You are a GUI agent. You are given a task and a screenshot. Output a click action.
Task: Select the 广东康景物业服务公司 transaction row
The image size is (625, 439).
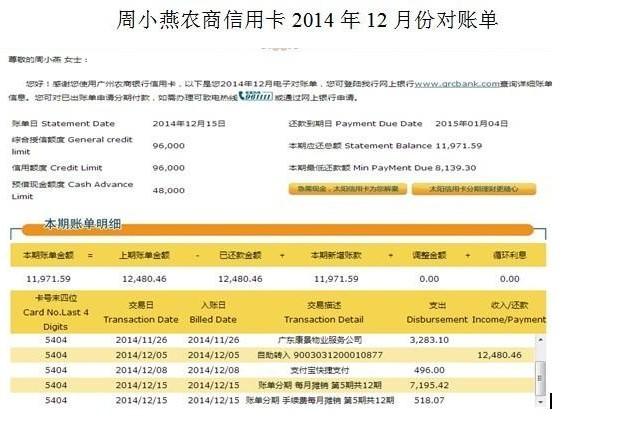click(324, 340)
